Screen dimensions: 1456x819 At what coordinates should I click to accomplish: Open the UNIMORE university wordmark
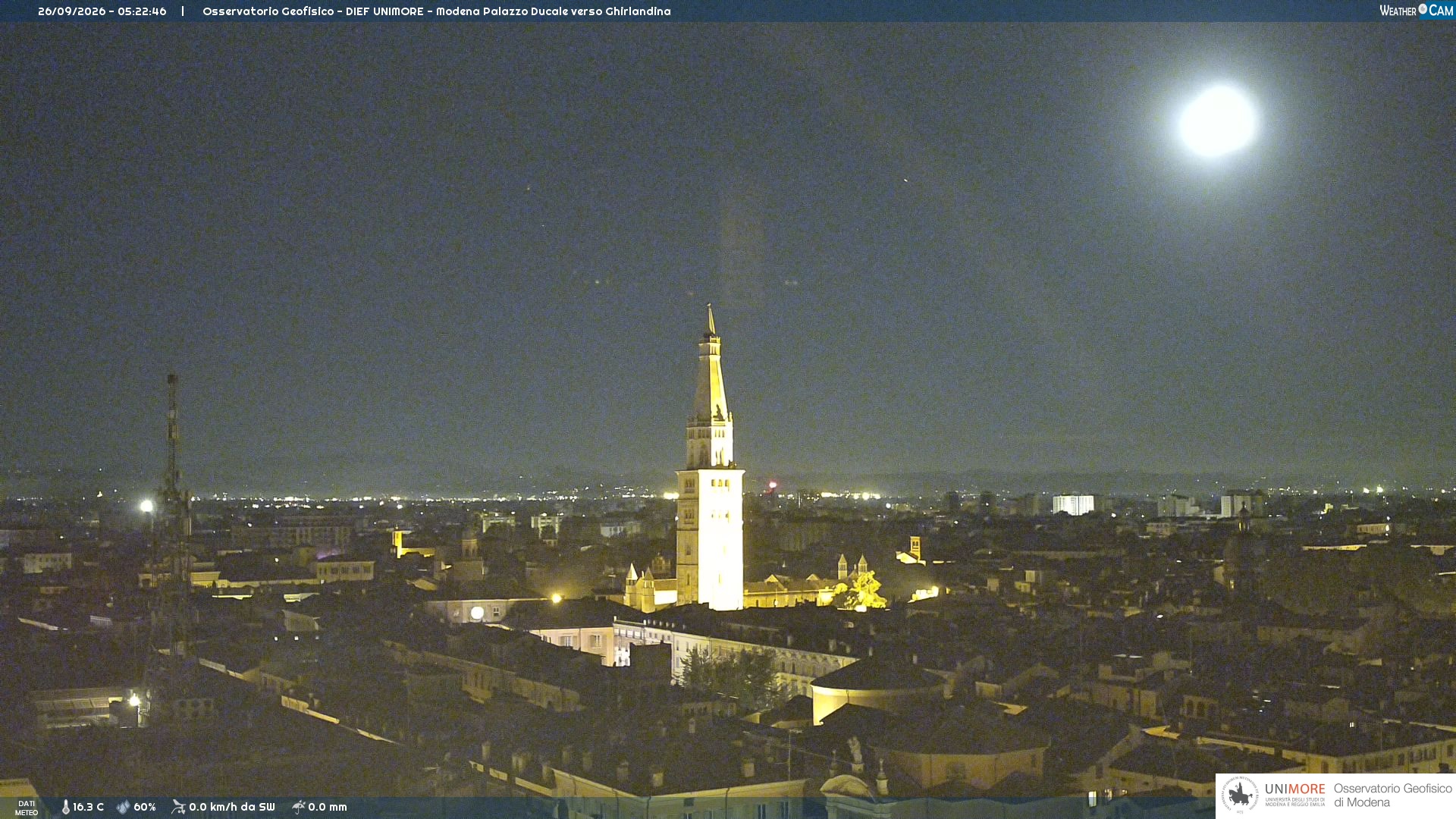pos(1295,794)
